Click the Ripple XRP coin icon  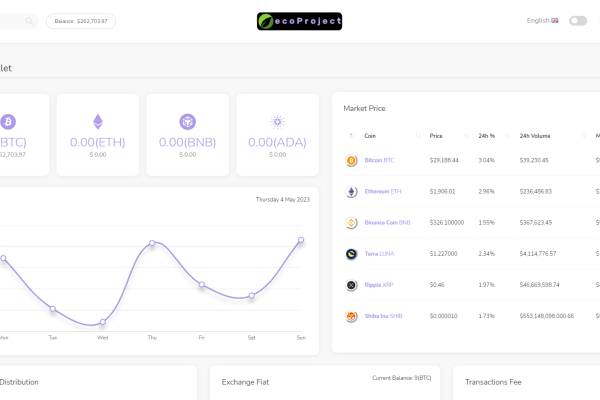pyautogui.click(x=351, y=285)
